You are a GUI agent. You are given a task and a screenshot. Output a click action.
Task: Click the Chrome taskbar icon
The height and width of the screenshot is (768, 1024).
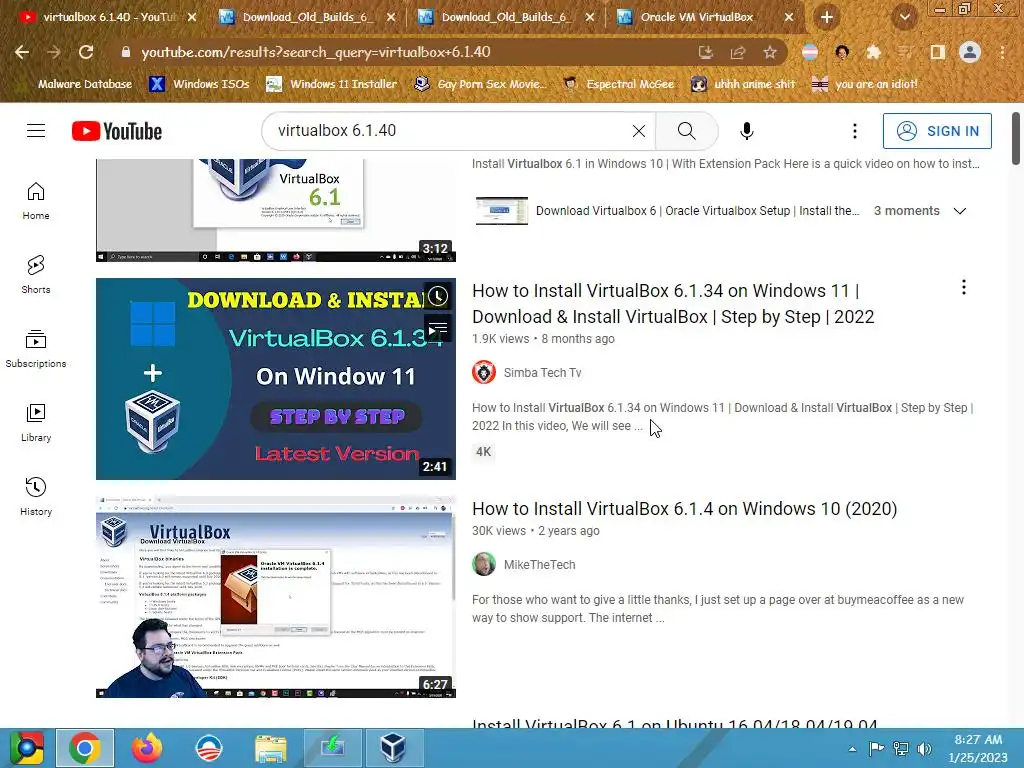85,748
